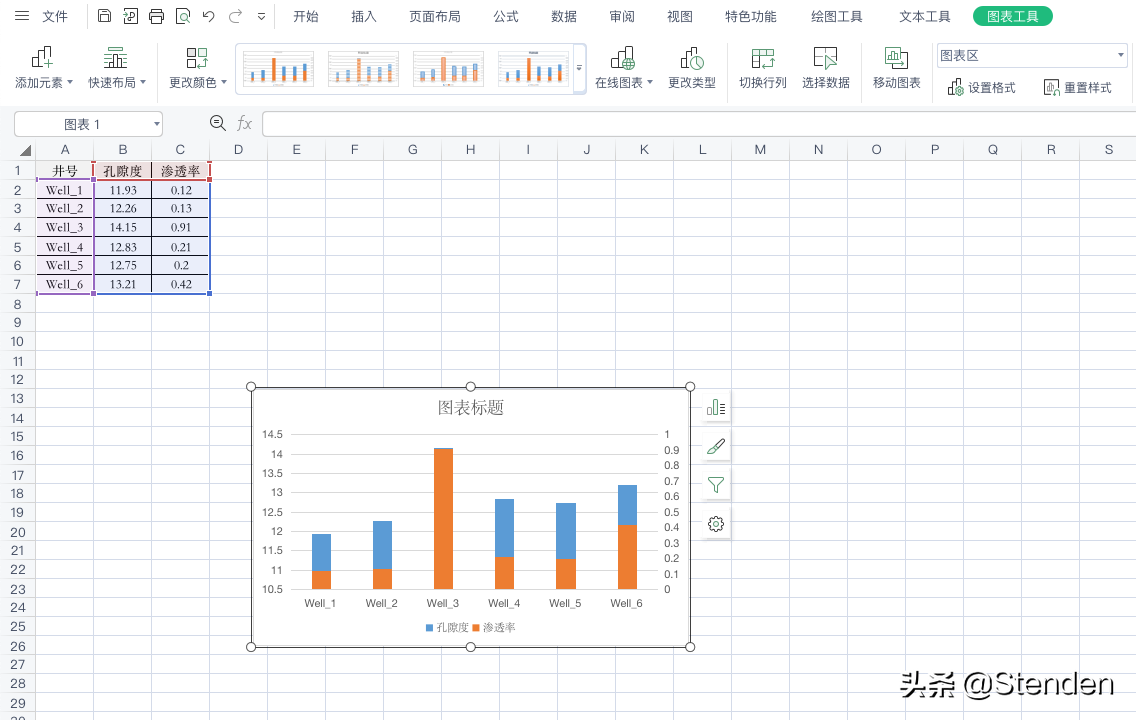Open chart settings gear icon
The height and width of the screenshot is (720, 1136).
(x=716, y=524)
